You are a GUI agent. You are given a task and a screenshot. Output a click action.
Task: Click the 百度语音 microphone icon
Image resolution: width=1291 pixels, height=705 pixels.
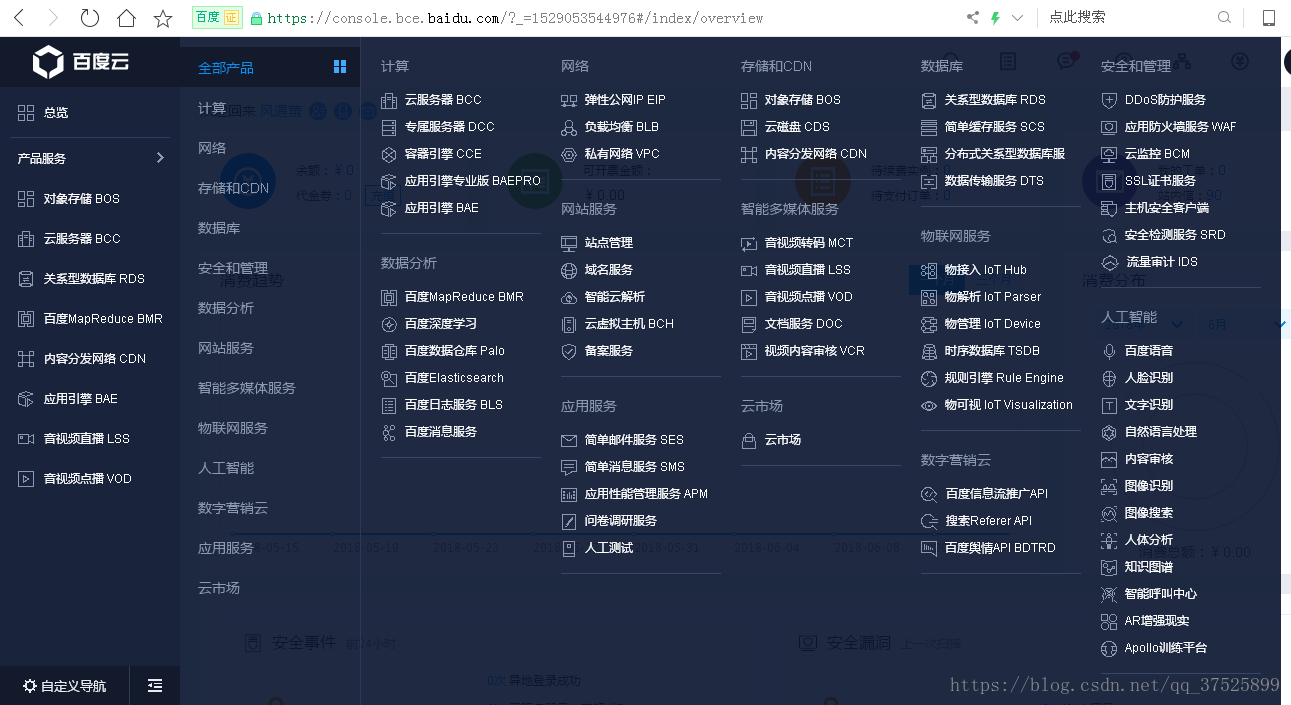[1108, 351]
